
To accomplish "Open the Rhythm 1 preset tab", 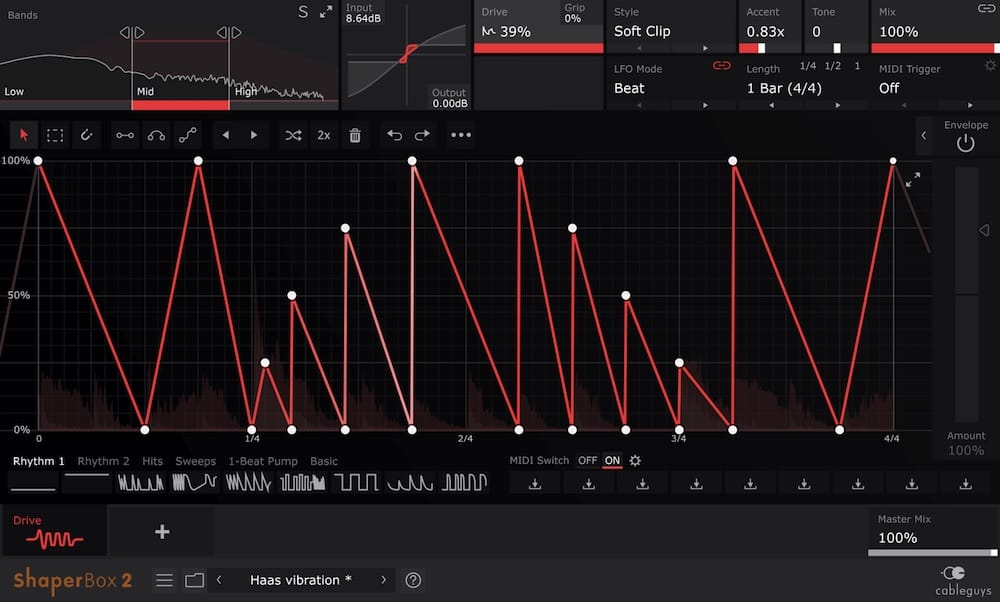I will coord(38,461).
